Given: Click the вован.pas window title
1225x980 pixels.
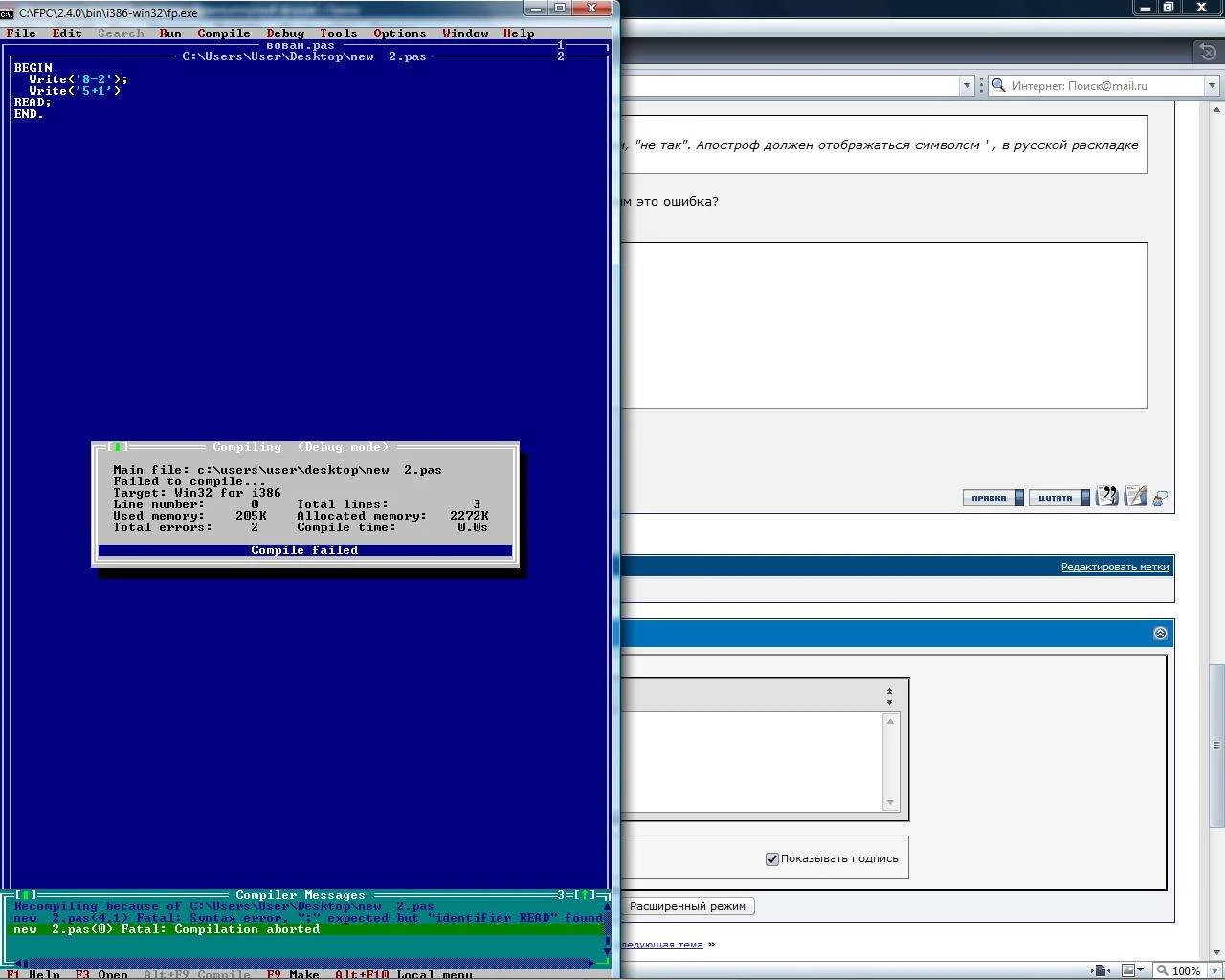Looking at the screenshot, I should [x=301, y=45].
